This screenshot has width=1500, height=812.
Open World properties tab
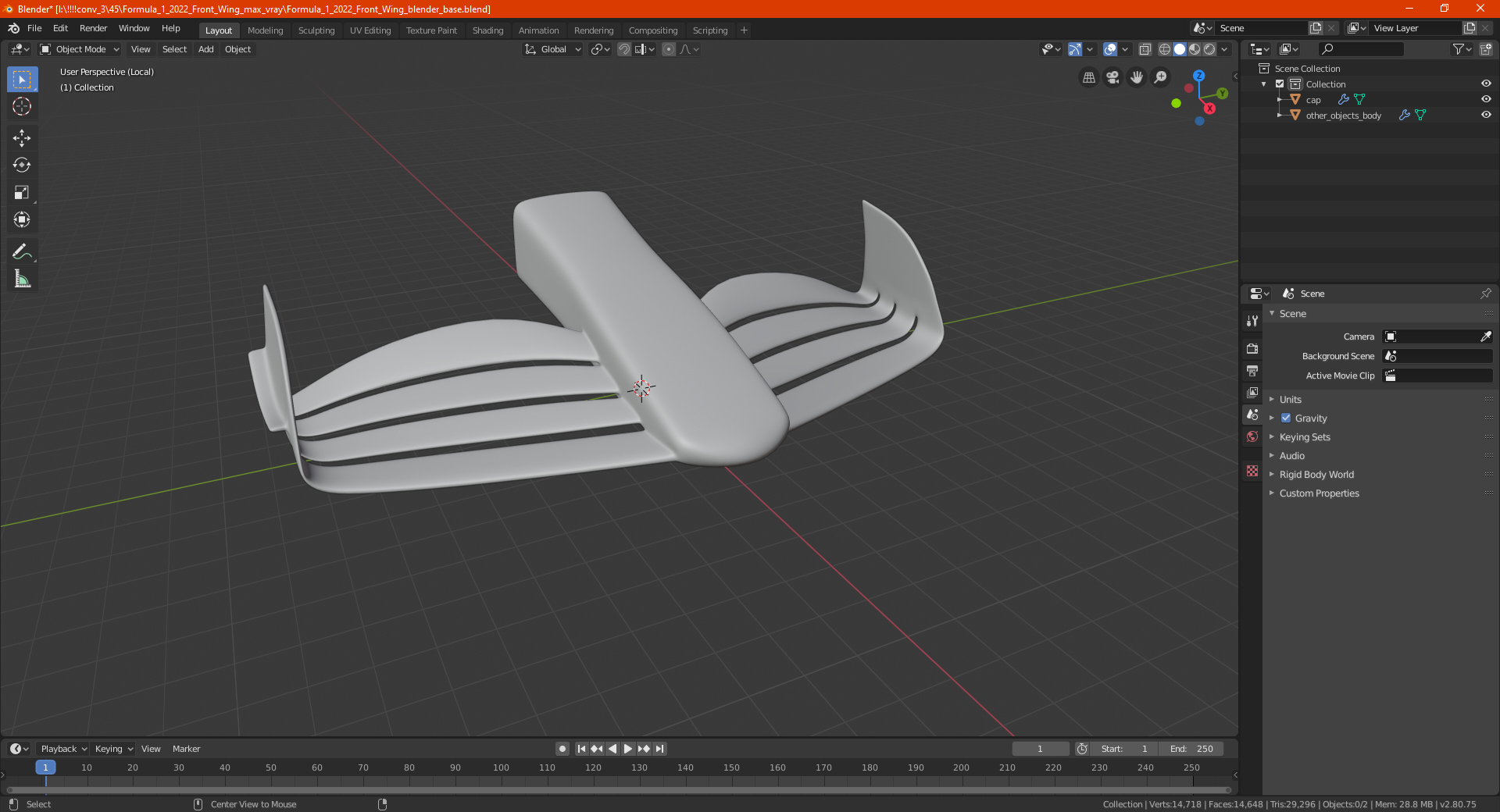click(x=1252, y=436)
